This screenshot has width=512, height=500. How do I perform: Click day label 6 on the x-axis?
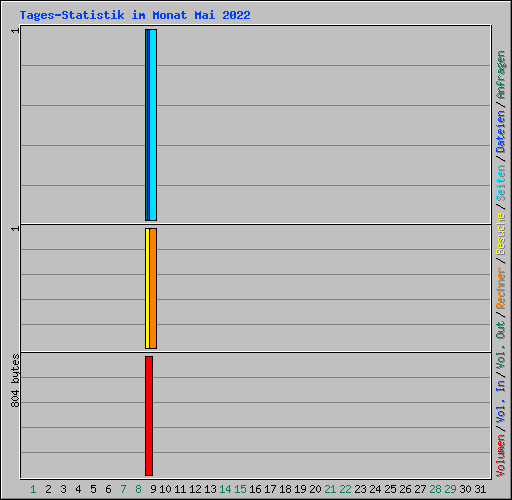[x=108, y=489]
